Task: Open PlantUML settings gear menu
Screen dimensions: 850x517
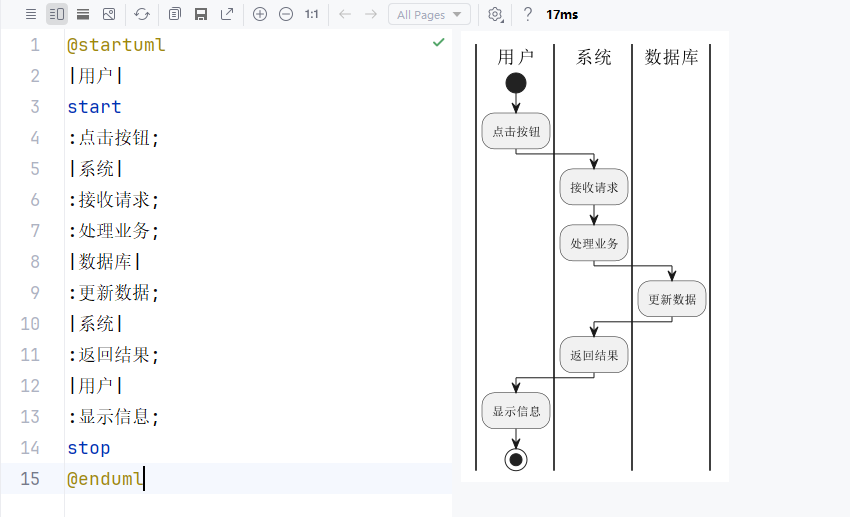Action: point(495,15)
